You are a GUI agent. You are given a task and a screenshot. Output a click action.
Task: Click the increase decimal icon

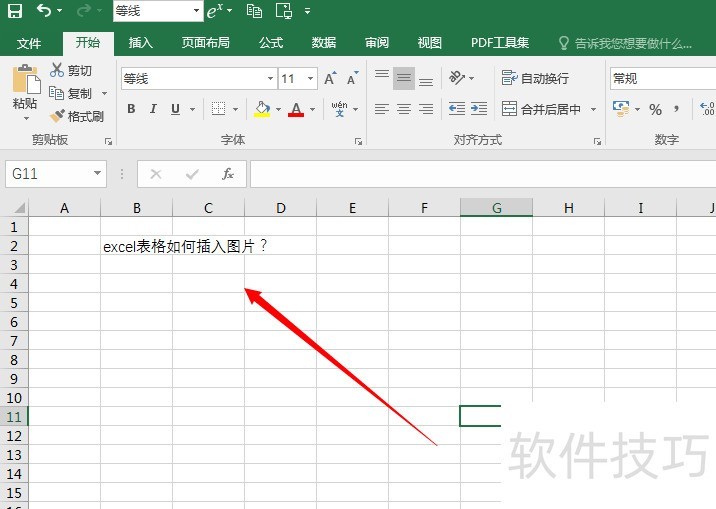pos(707,109)
